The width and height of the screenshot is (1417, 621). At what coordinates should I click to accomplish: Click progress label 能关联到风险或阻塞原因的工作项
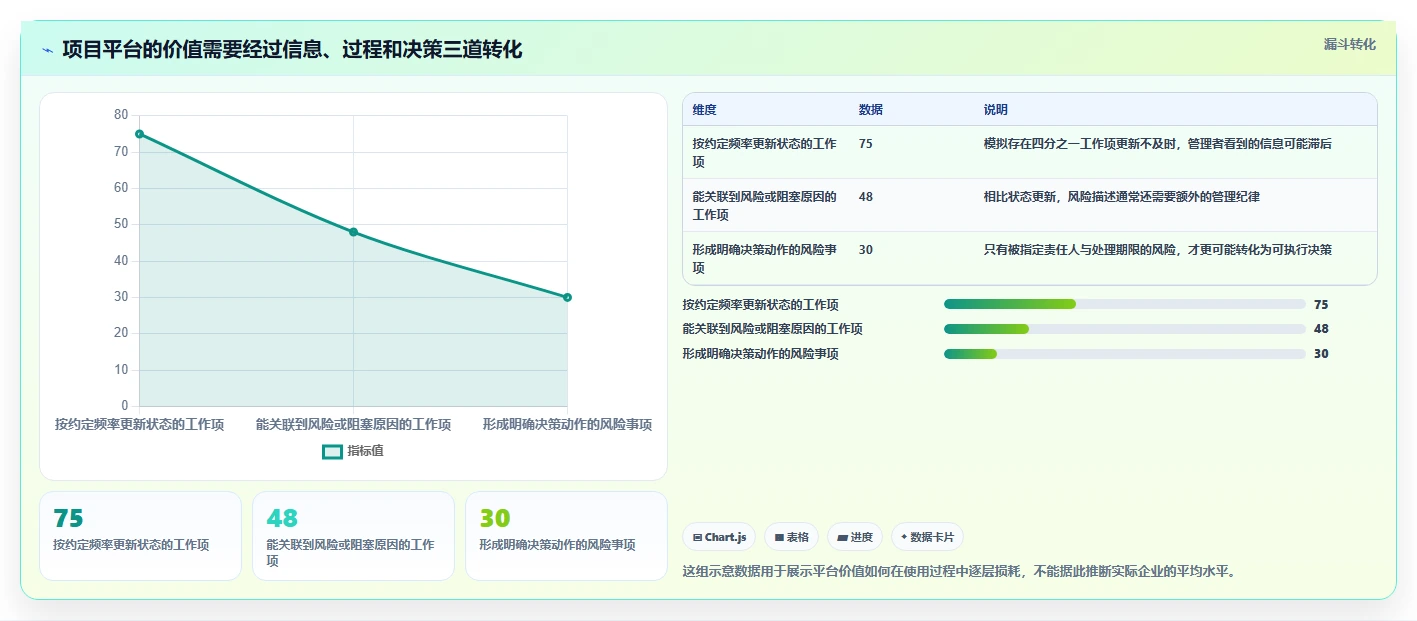click(x=772, y=329)
